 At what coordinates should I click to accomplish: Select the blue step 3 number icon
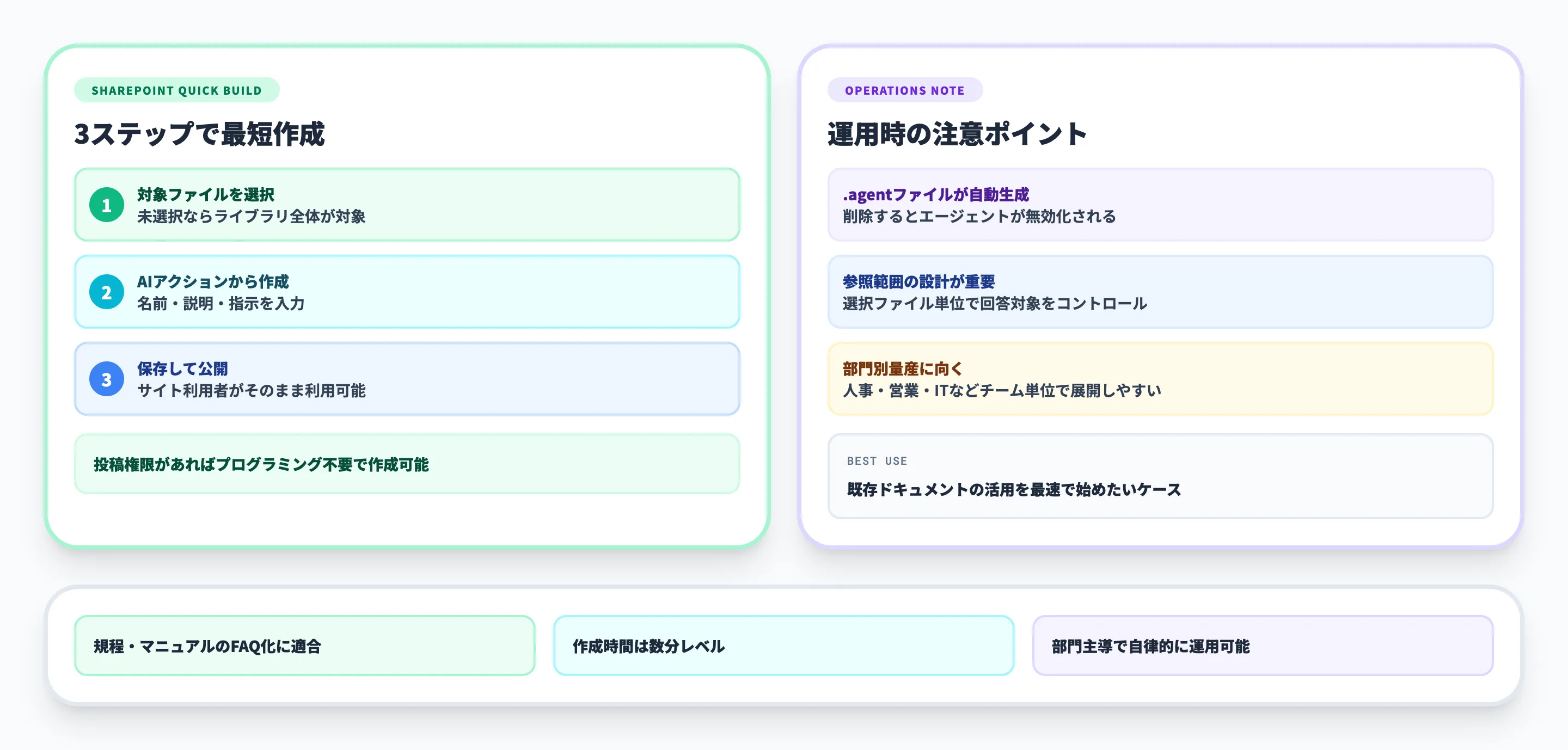[107, 379]
